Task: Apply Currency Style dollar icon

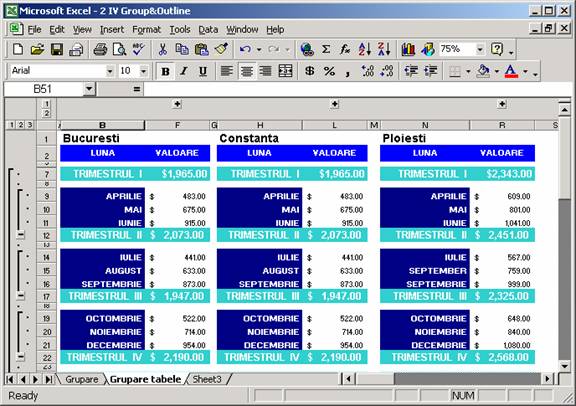Action: click(x=310, y=71)
